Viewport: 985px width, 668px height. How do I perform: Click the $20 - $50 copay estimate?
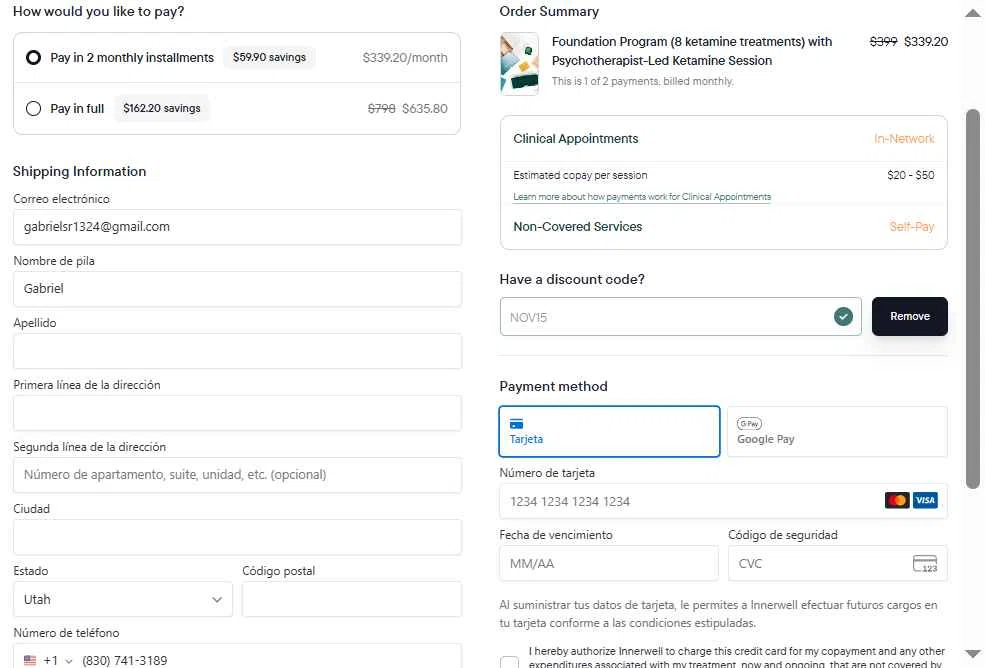coord(910,175)
